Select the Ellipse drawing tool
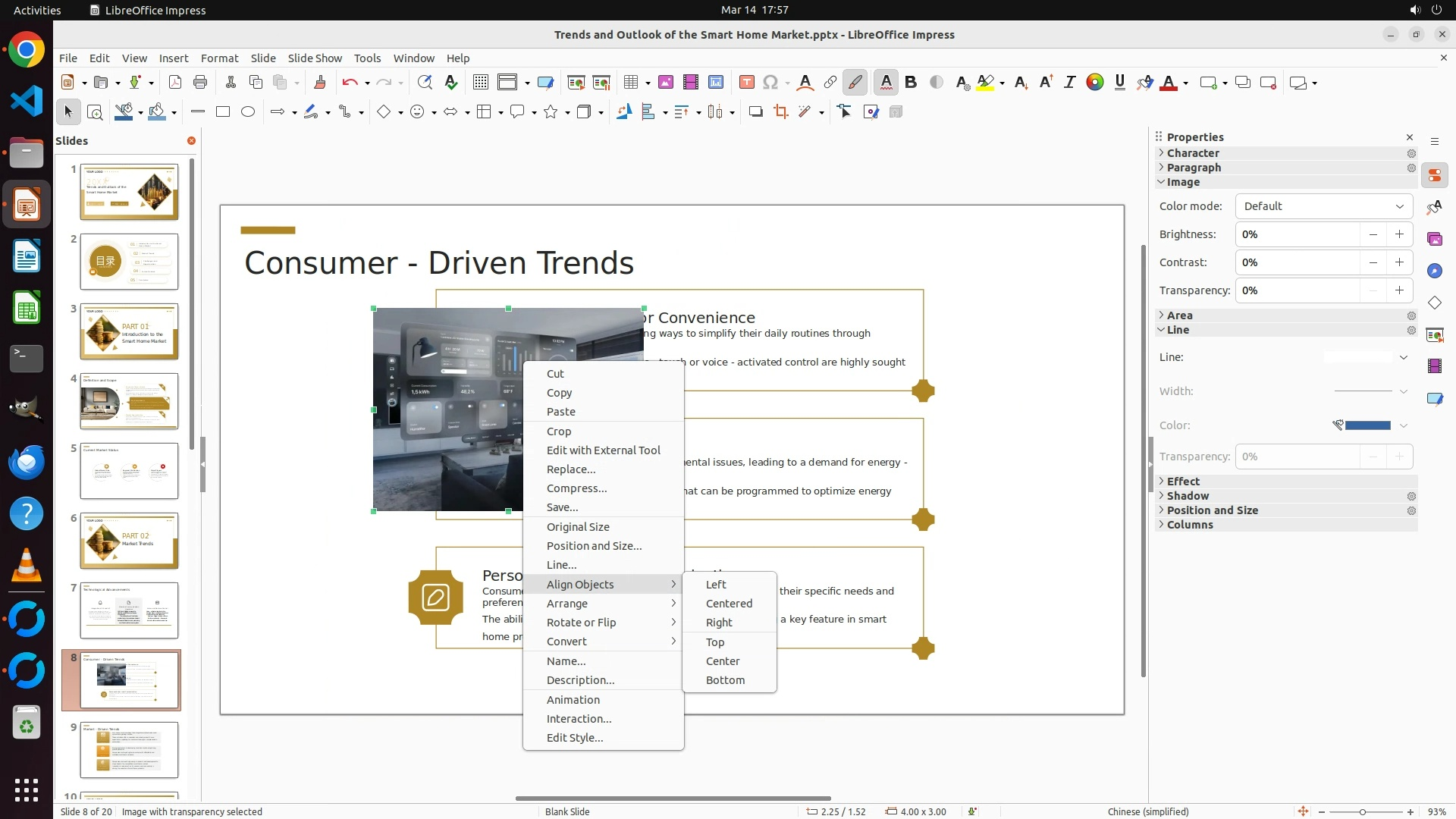 pos(248,112)
